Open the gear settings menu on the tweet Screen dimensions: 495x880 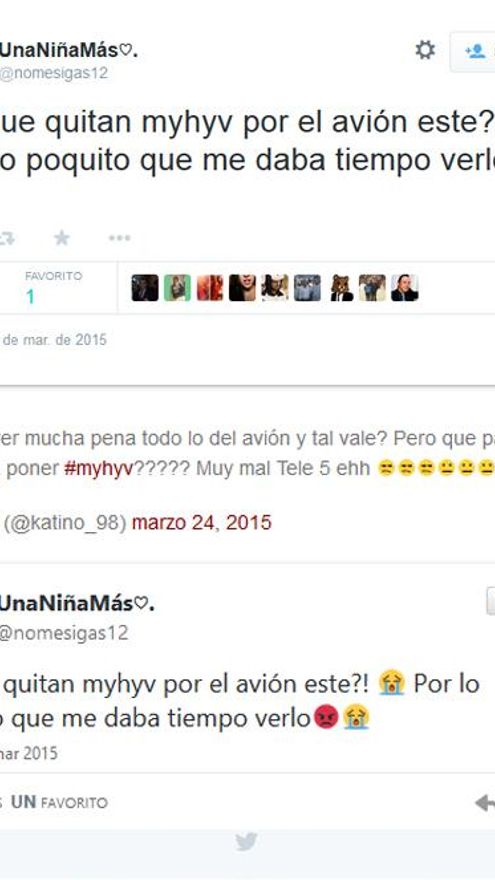425,51
